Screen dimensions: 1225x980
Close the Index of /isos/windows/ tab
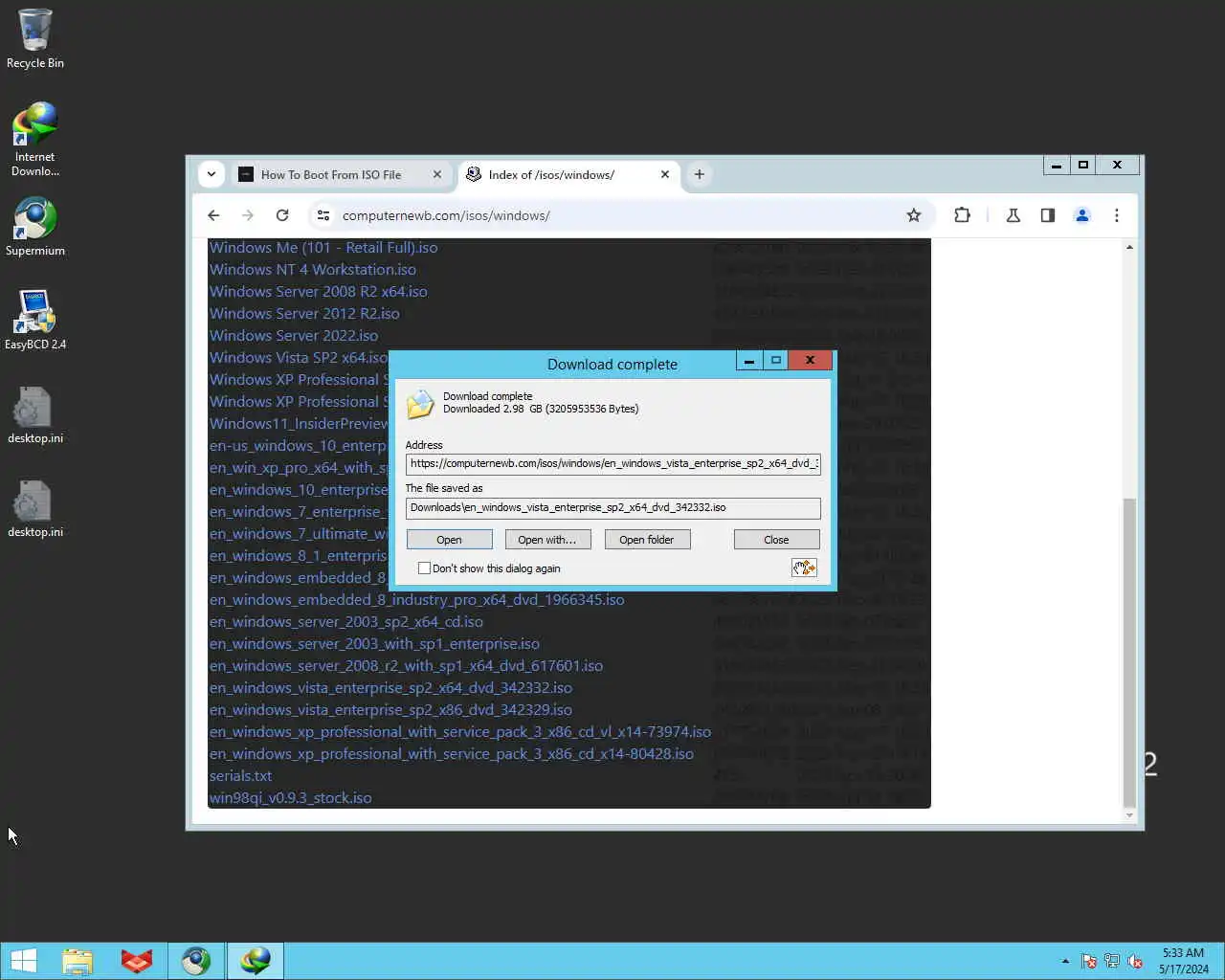(x=665, y=174)
